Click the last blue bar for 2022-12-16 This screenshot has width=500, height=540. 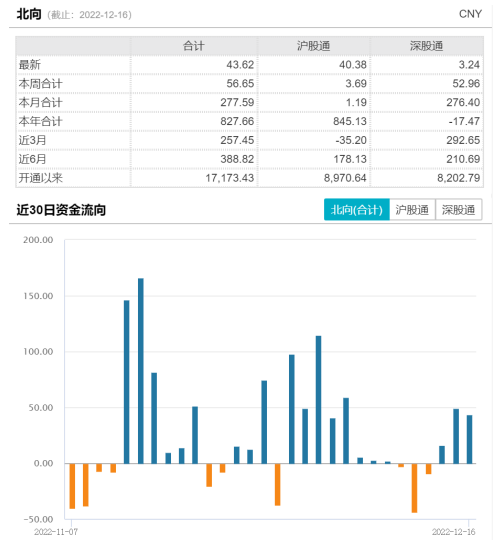[469, 439]
